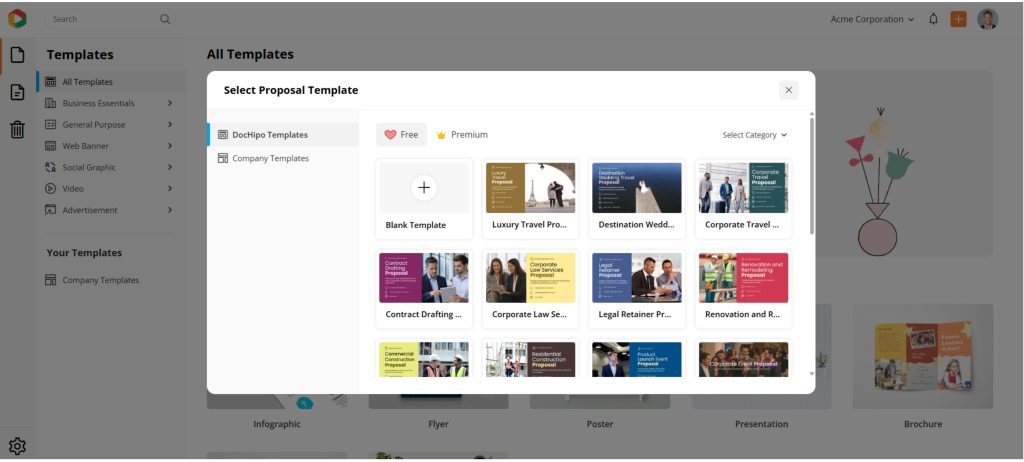
Task: Expand Advertisement chevron
Action: pos(170,210)
